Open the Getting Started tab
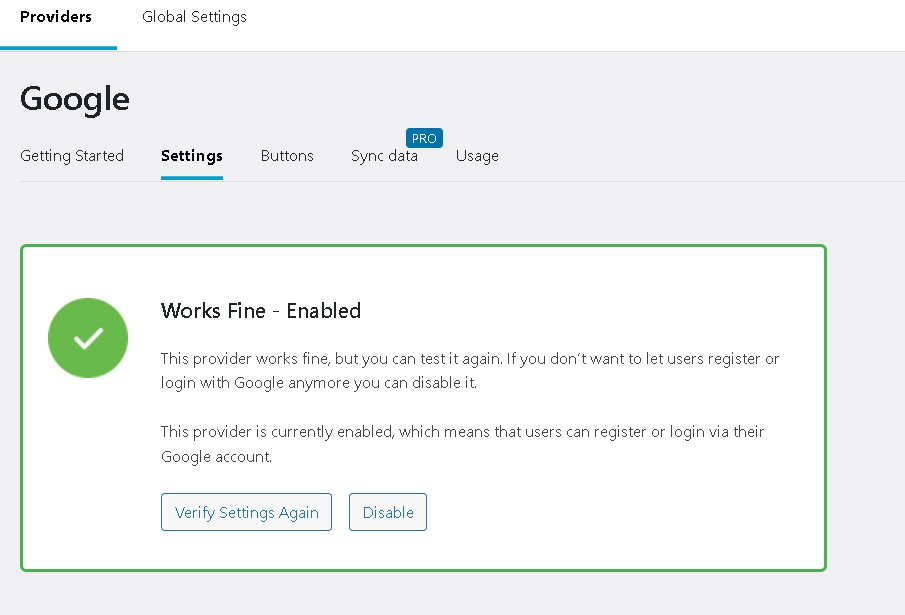Image resolution: width=905 pixels, height=615 pixels. click(72, 156)
